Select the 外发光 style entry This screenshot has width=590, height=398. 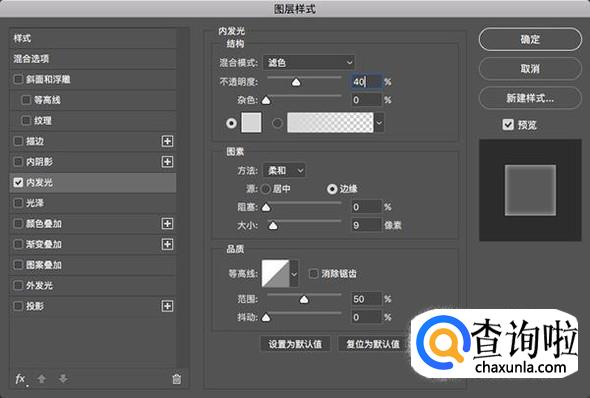92,286
